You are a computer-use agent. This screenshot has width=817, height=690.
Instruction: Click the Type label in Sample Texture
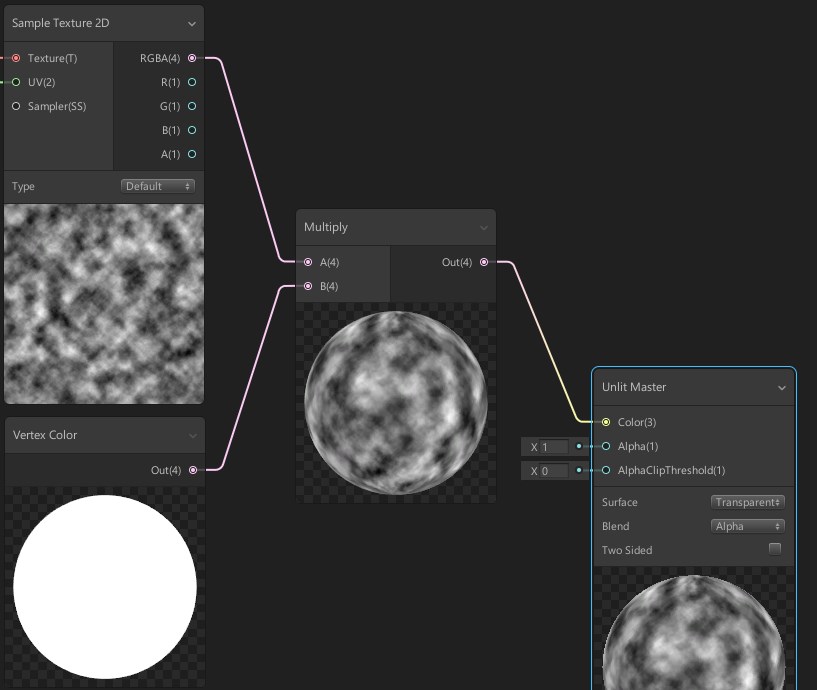pyautogui.click(x=23, y=186)
